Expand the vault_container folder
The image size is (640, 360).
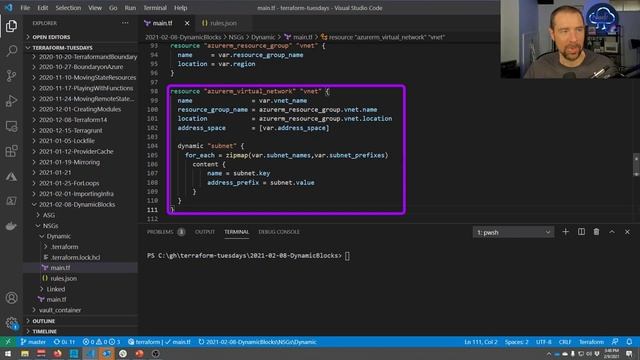pos(81,310)
